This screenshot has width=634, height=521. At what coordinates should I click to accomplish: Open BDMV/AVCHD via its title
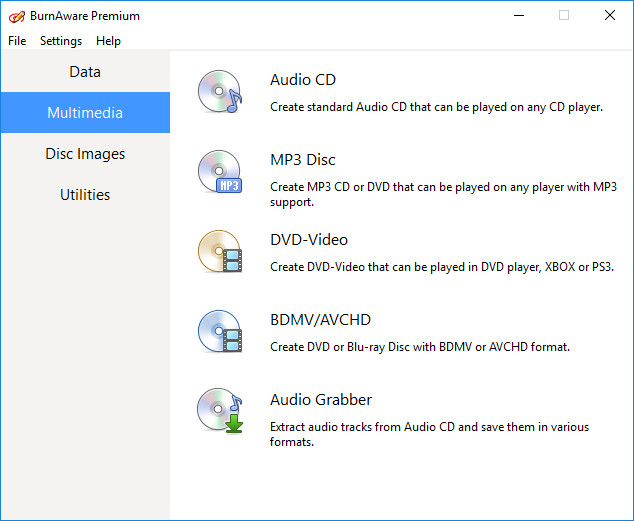click(x=320, y=320)
